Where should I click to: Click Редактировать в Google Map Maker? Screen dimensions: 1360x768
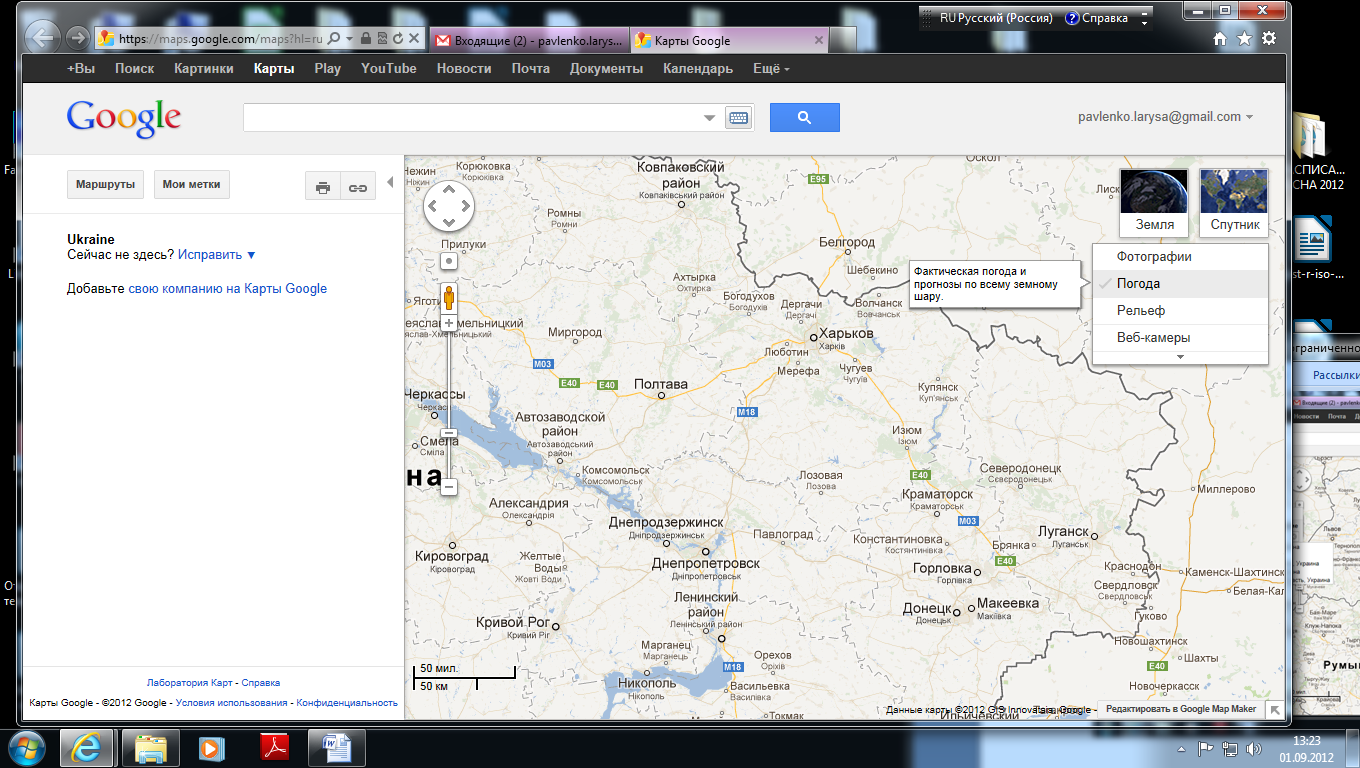tap(1181, 709)
